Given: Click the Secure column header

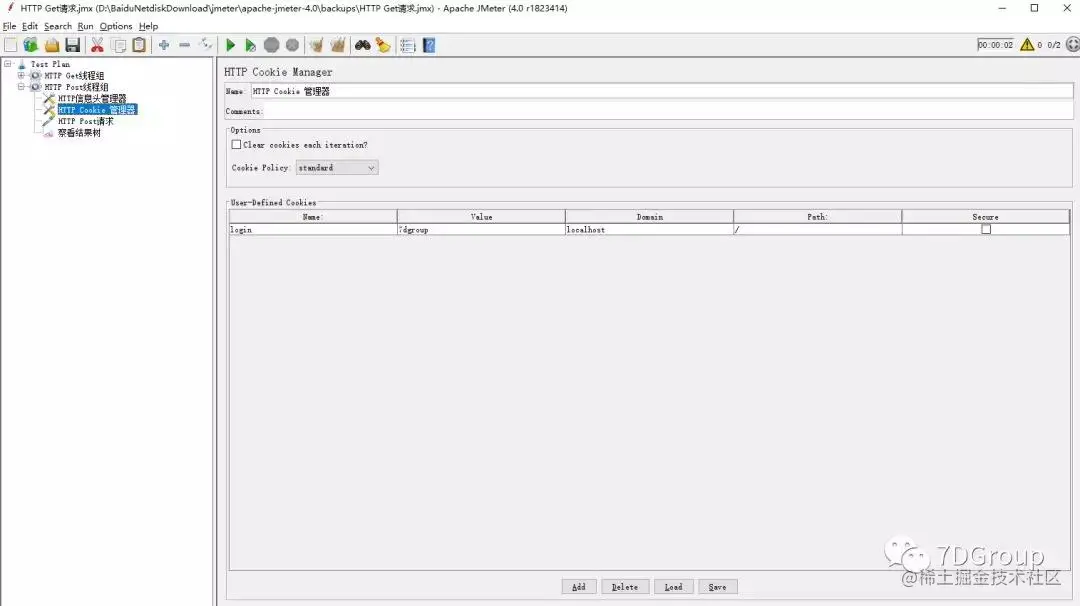Looking at the screenshot, I should click(986, 216).
